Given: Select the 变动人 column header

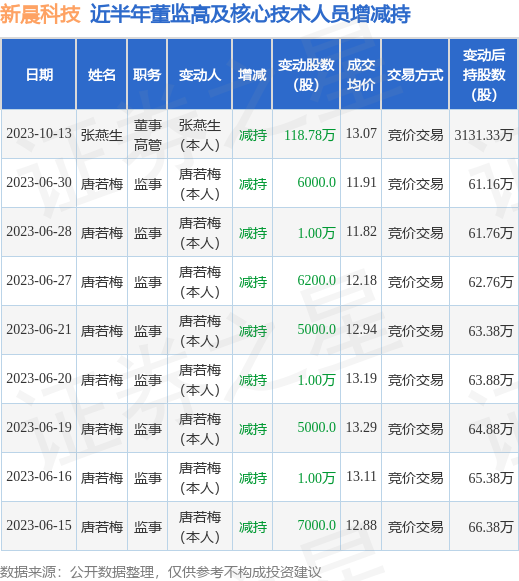Looking at the screenshot, I should pos(200,75).
